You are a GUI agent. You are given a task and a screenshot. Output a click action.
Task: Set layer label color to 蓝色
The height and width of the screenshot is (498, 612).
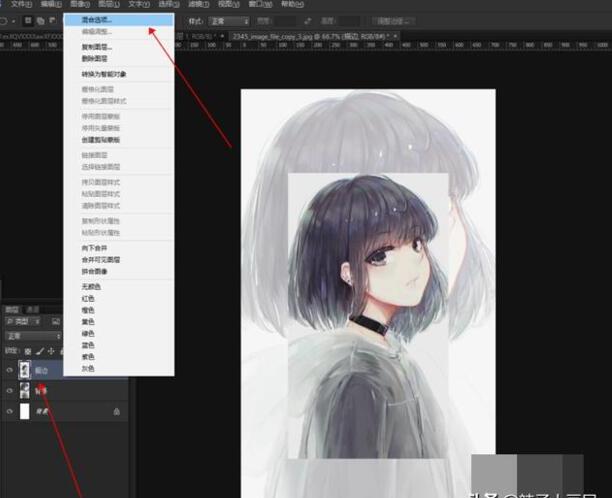click(119, 345)
